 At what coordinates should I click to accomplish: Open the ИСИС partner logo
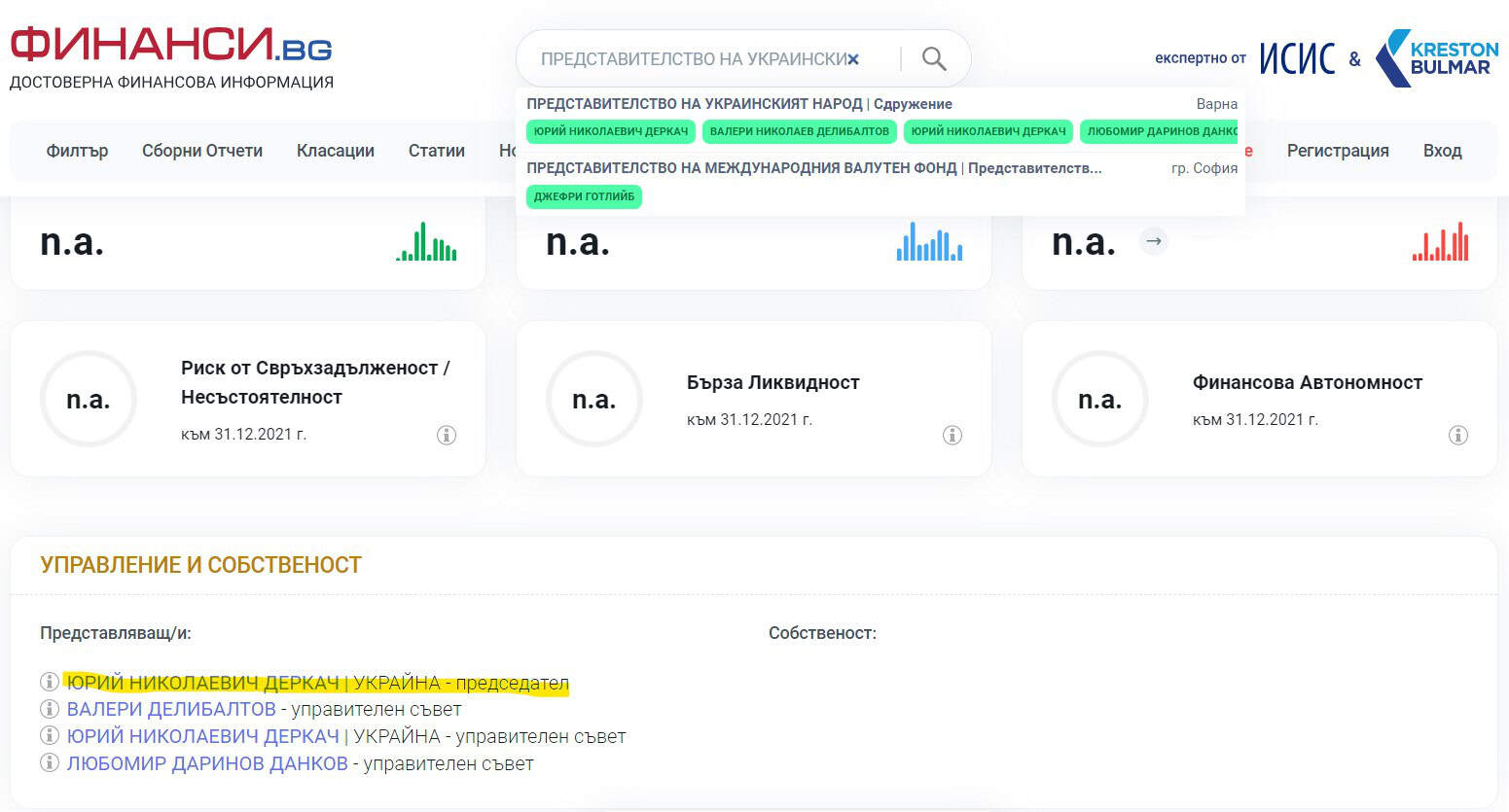point(1298,58)
